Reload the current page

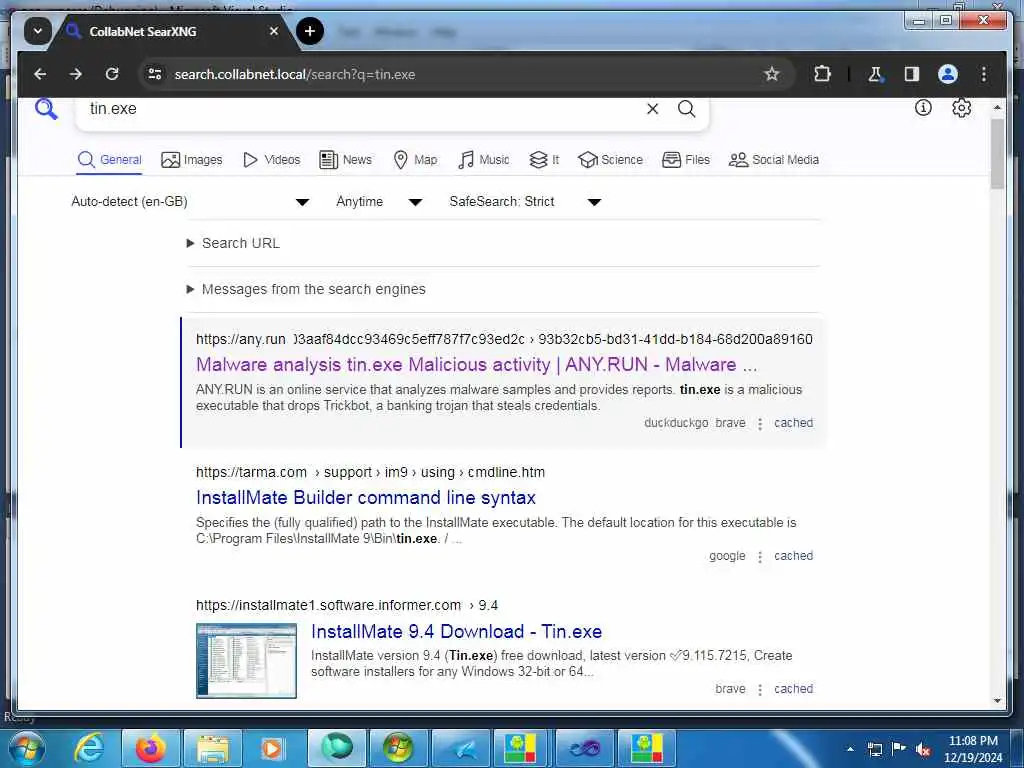coord(112,74)
